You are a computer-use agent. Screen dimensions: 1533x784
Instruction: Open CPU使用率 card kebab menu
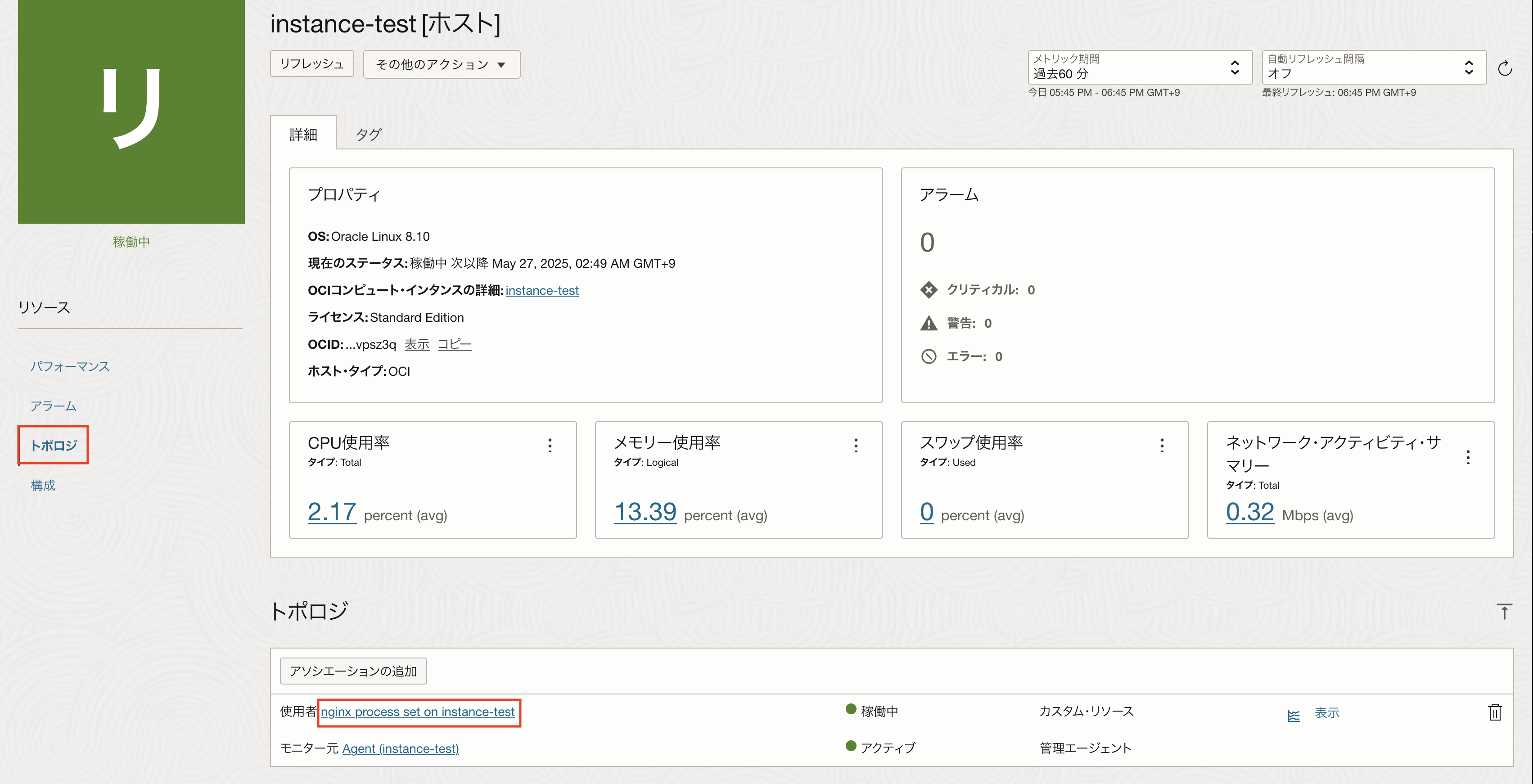pos(550,445)
